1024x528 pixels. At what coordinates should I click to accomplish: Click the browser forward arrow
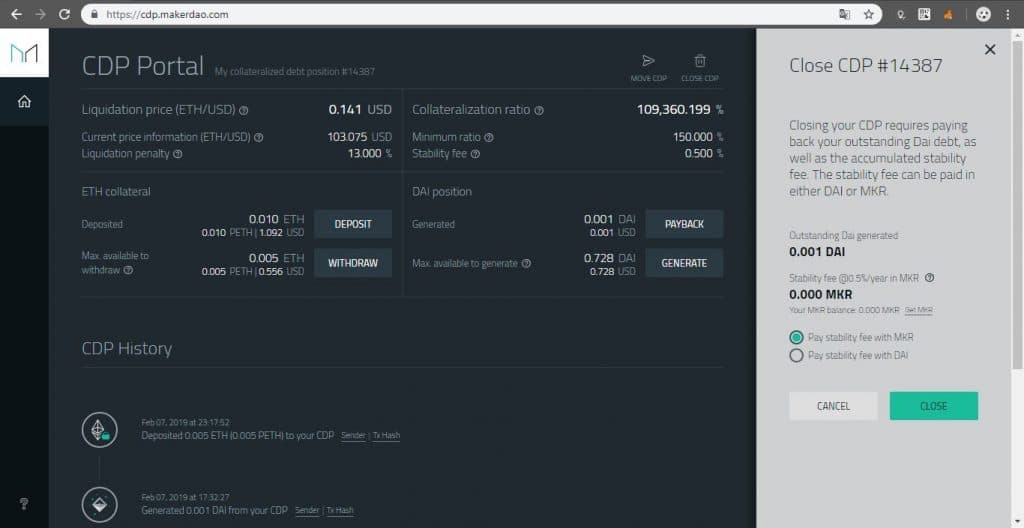(40, 14)
